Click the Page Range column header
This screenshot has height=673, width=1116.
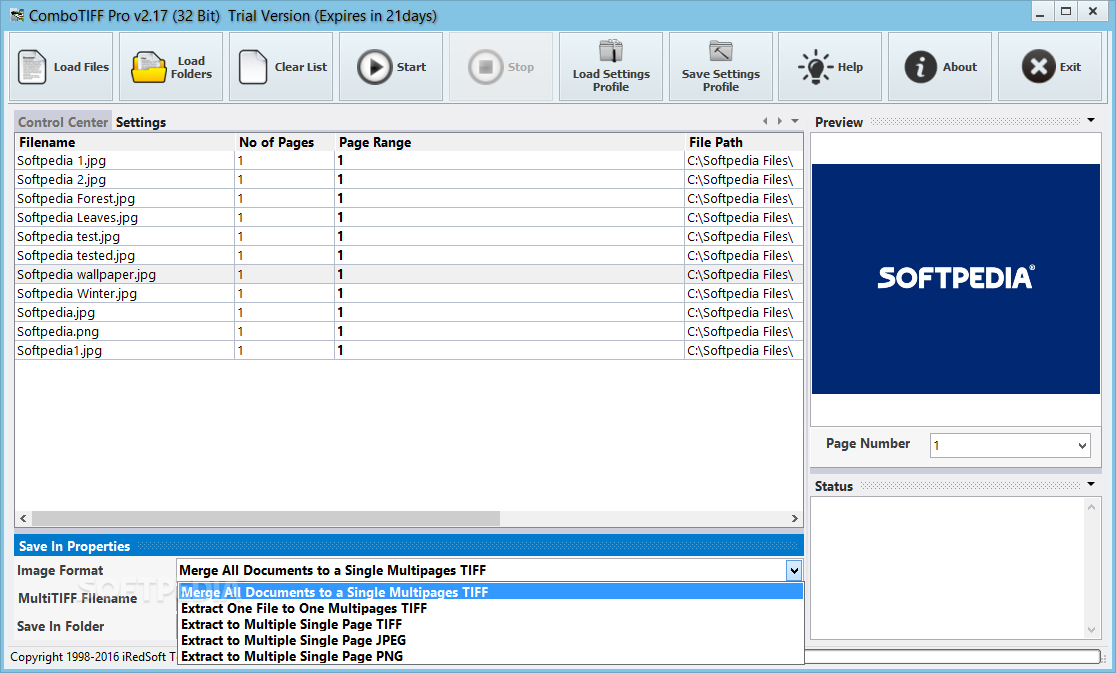(x=510, y=142)
